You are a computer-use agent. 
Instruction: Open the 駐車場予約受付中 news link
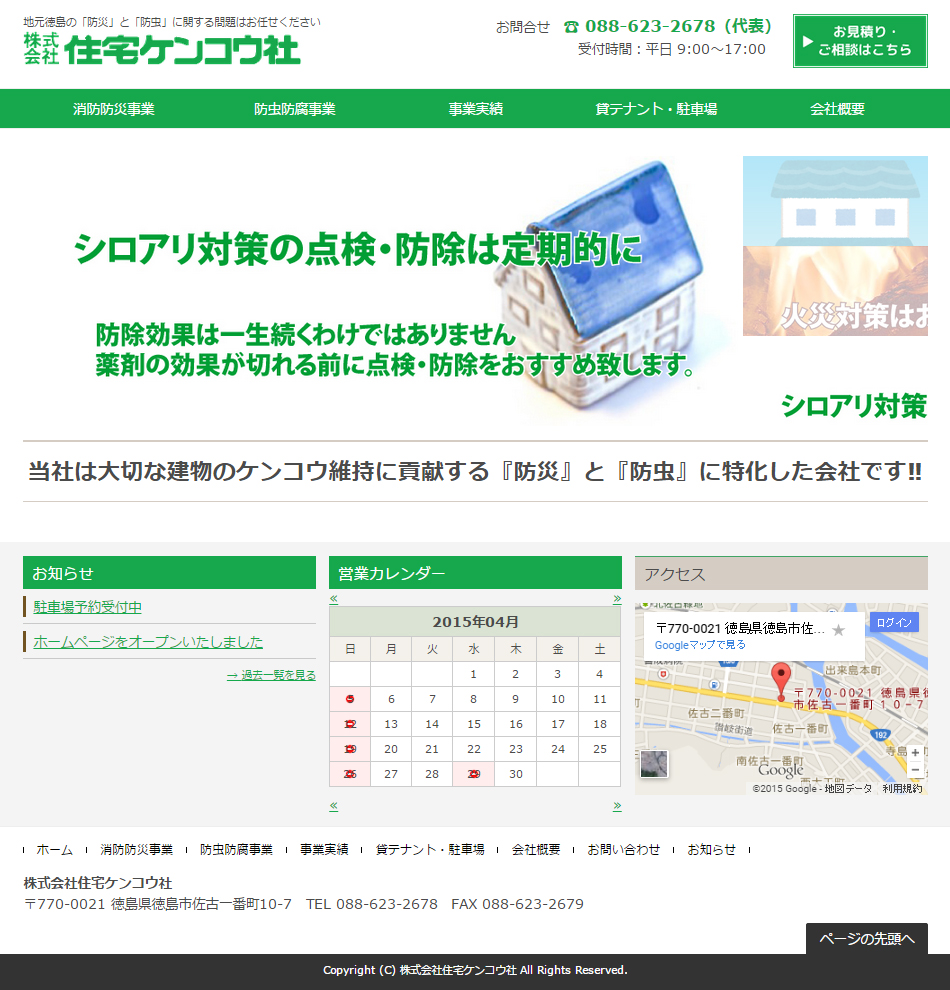click(88, 607)
